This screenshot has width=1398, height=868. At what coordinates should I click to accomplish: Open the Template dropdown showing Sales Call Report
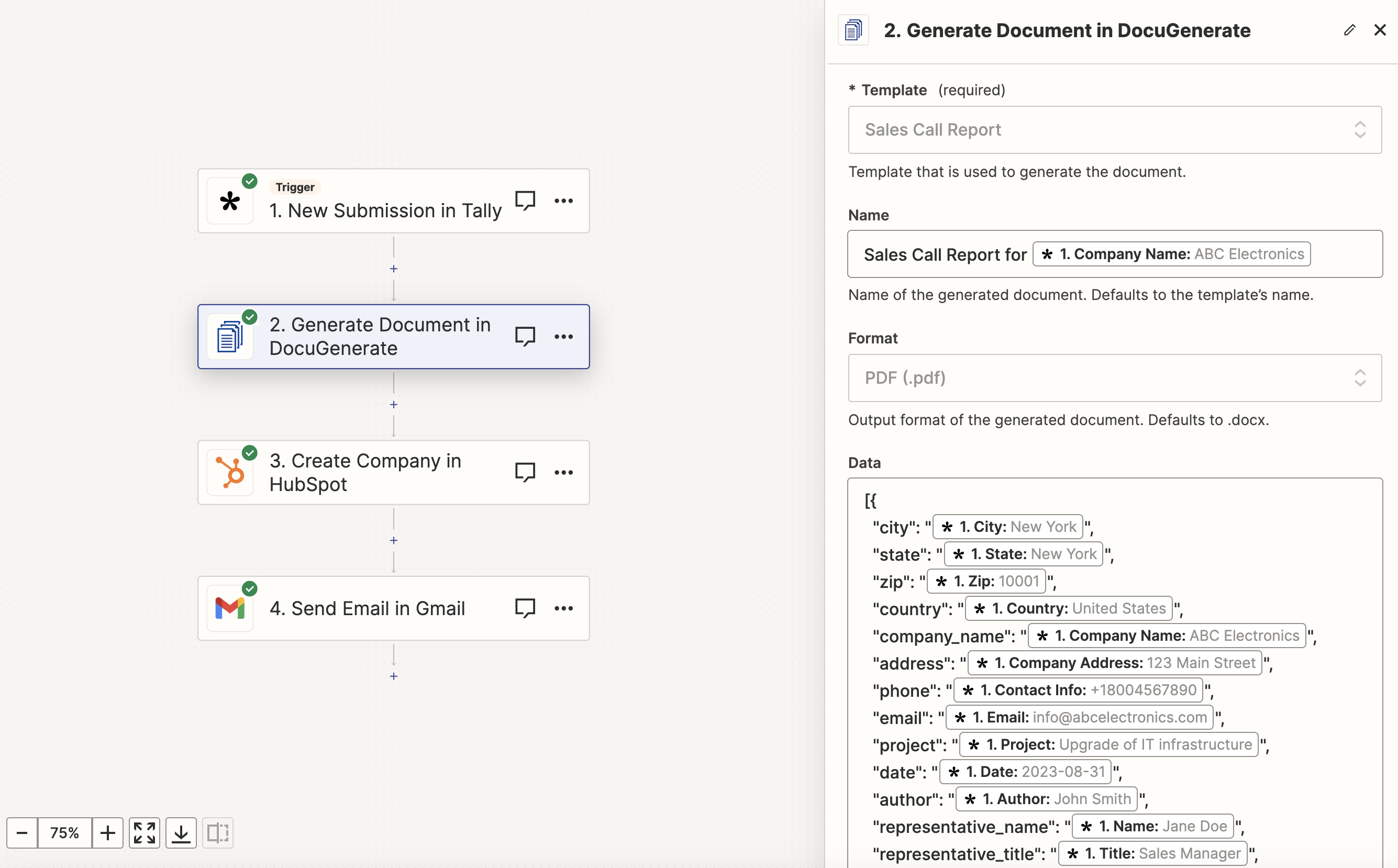pos(1113,130)
